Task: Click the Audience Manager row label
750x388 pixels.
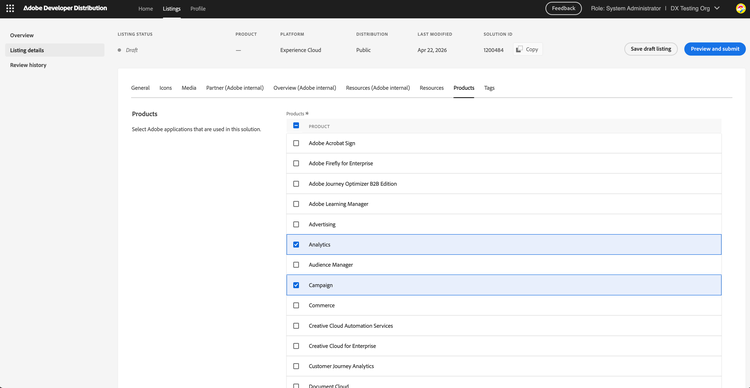Action: click(331, 265)
